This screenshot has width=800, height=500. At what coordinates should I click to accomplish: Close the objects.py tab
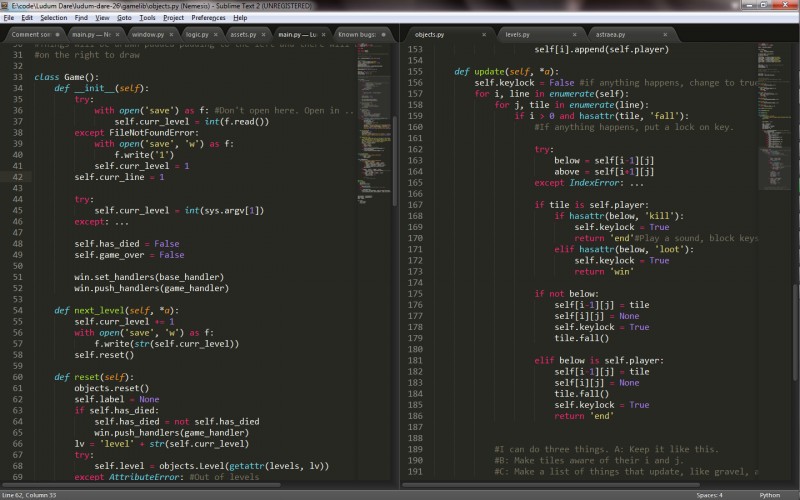(484, 35)
